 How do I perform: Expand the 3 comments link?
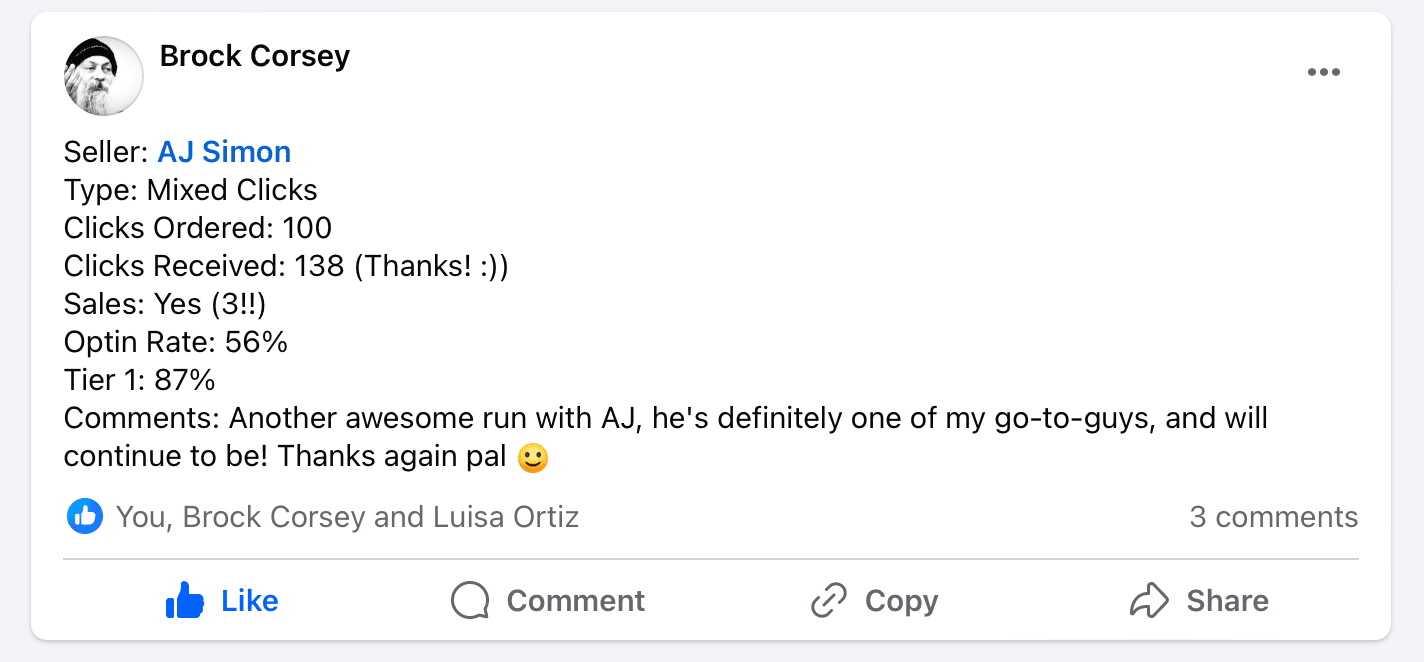coord(1273,517)
